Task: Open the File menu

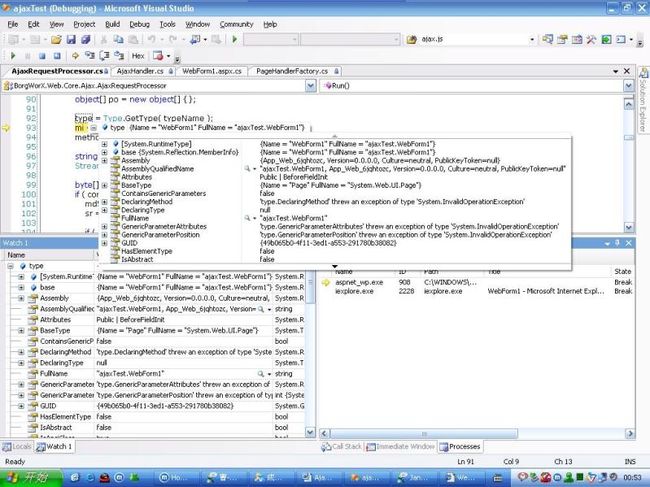Action: [x=12, y=24]
